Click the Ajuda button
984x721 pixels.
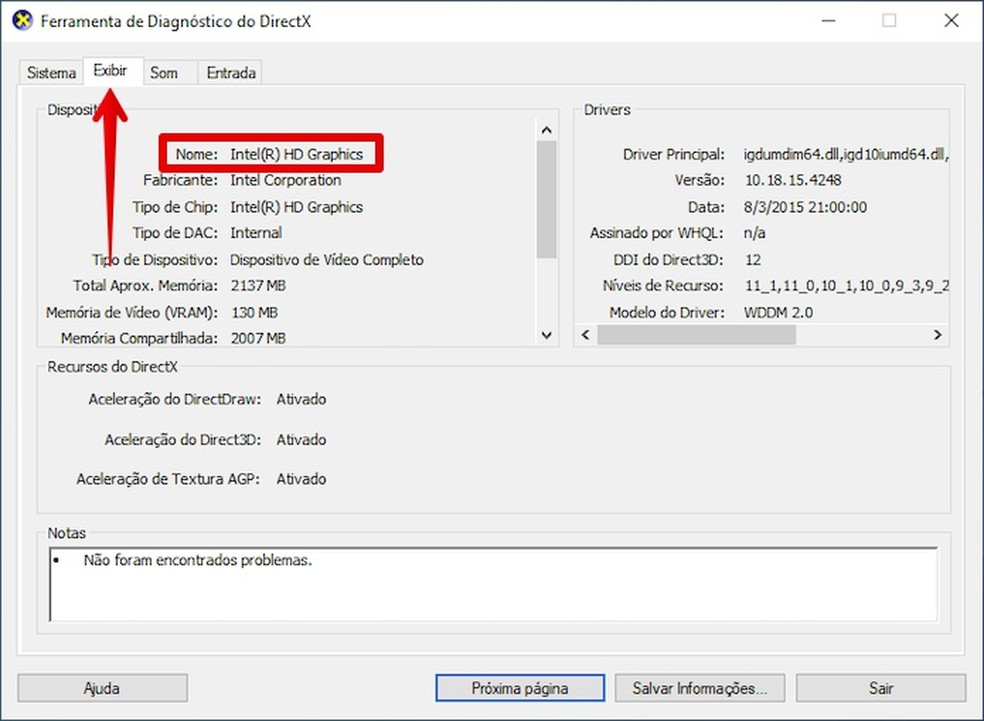[x=102, y=688]
